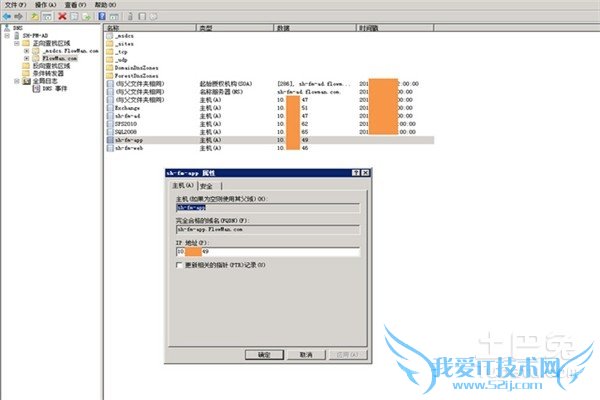Screen dimensions: 600x400
Task: Collapse the SH-FM-AD server node
Action: (7, 36)
